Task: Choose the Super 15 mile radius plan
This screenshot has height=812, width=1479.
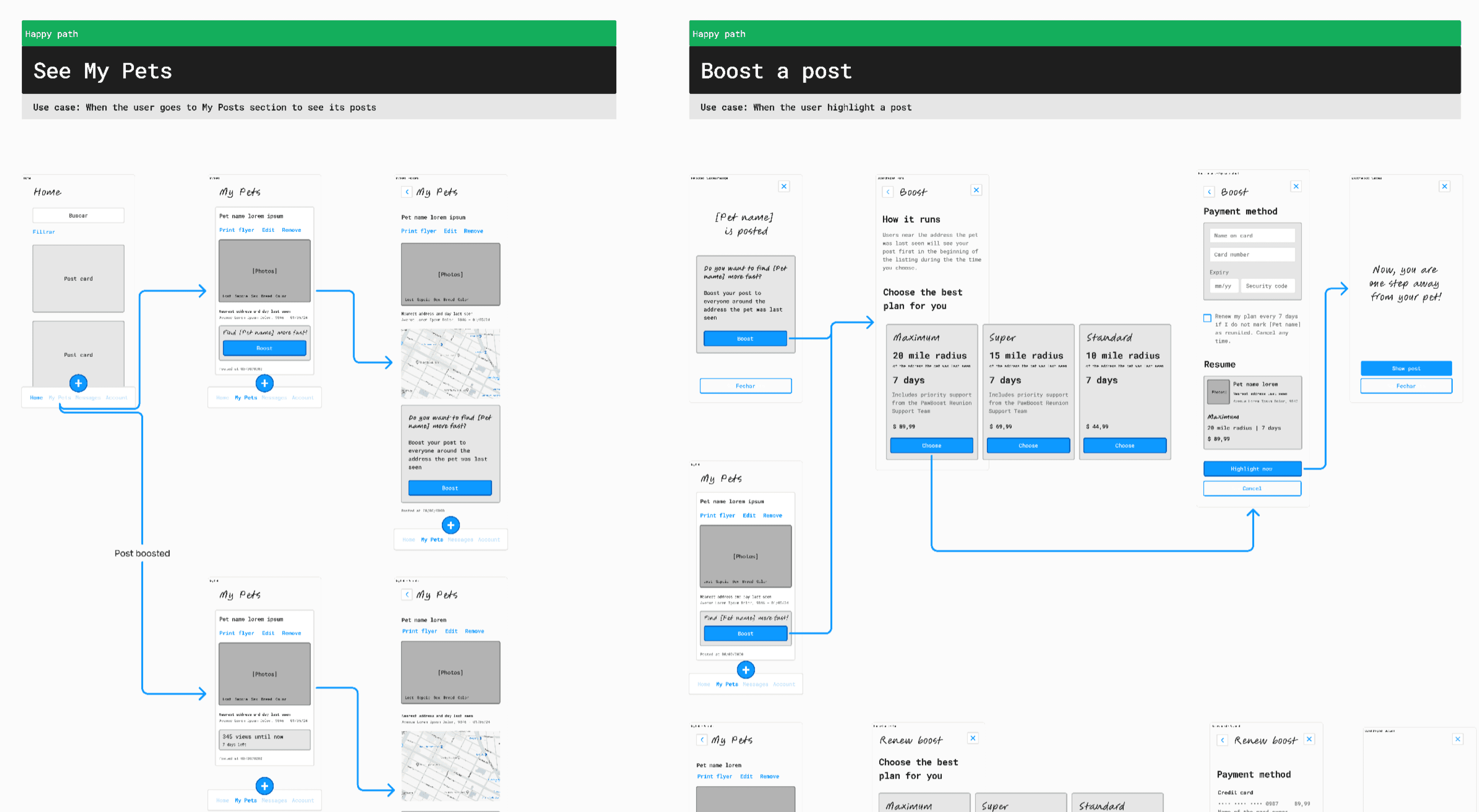Action: tap(1028, 446)
